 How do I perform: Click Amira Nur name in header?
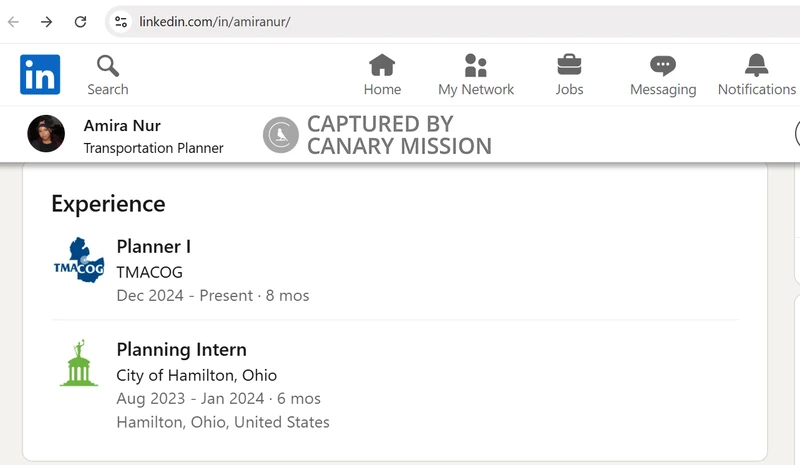point(122,125)
